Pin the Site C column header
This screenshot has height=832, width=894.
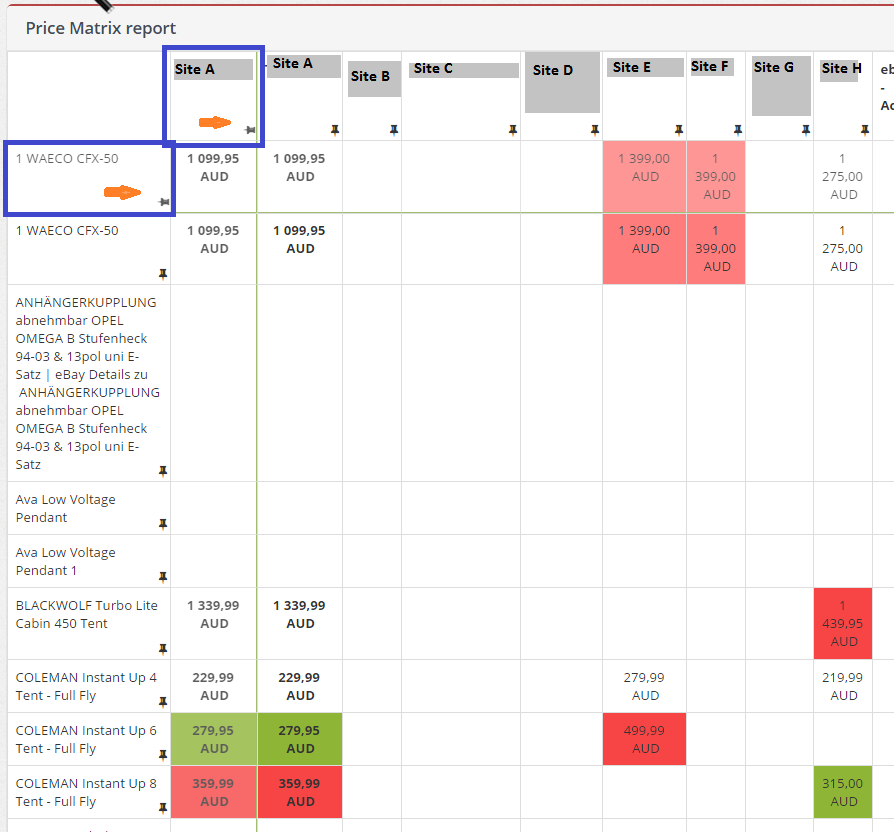513,130
